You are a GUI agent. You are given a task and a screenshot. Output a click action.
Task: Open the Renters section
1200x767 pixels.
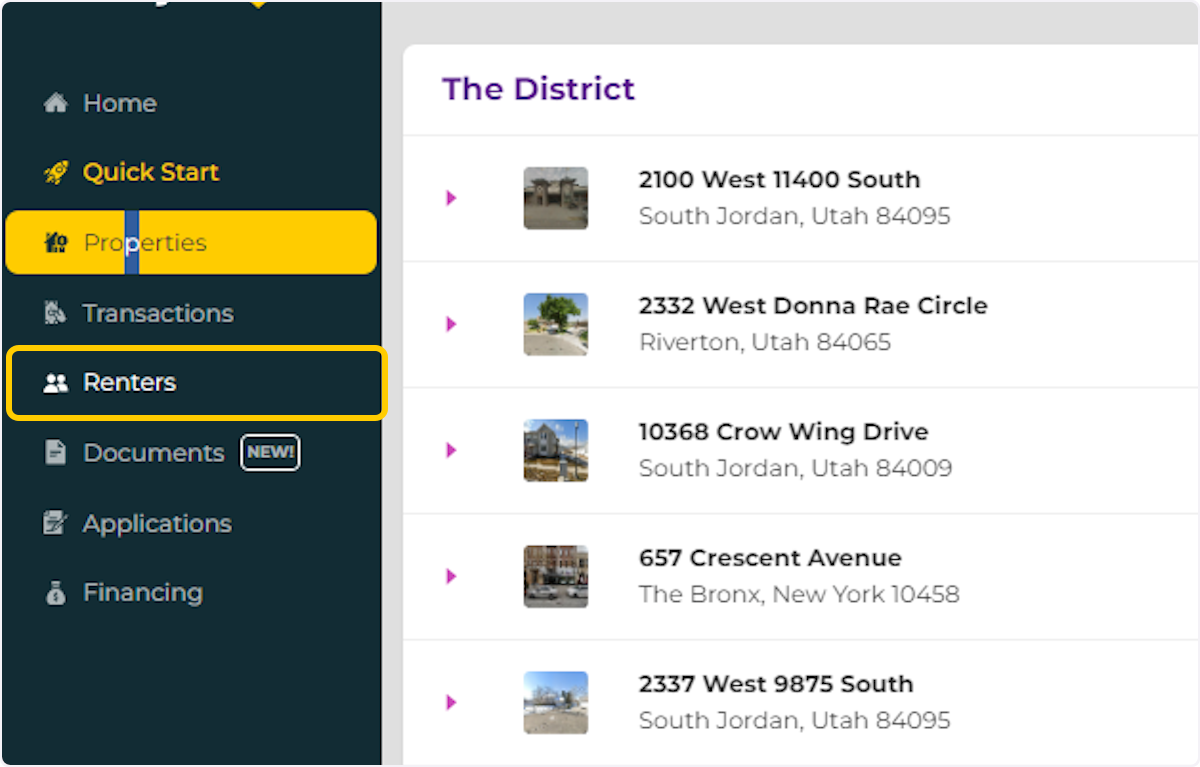tap(128, 382)
